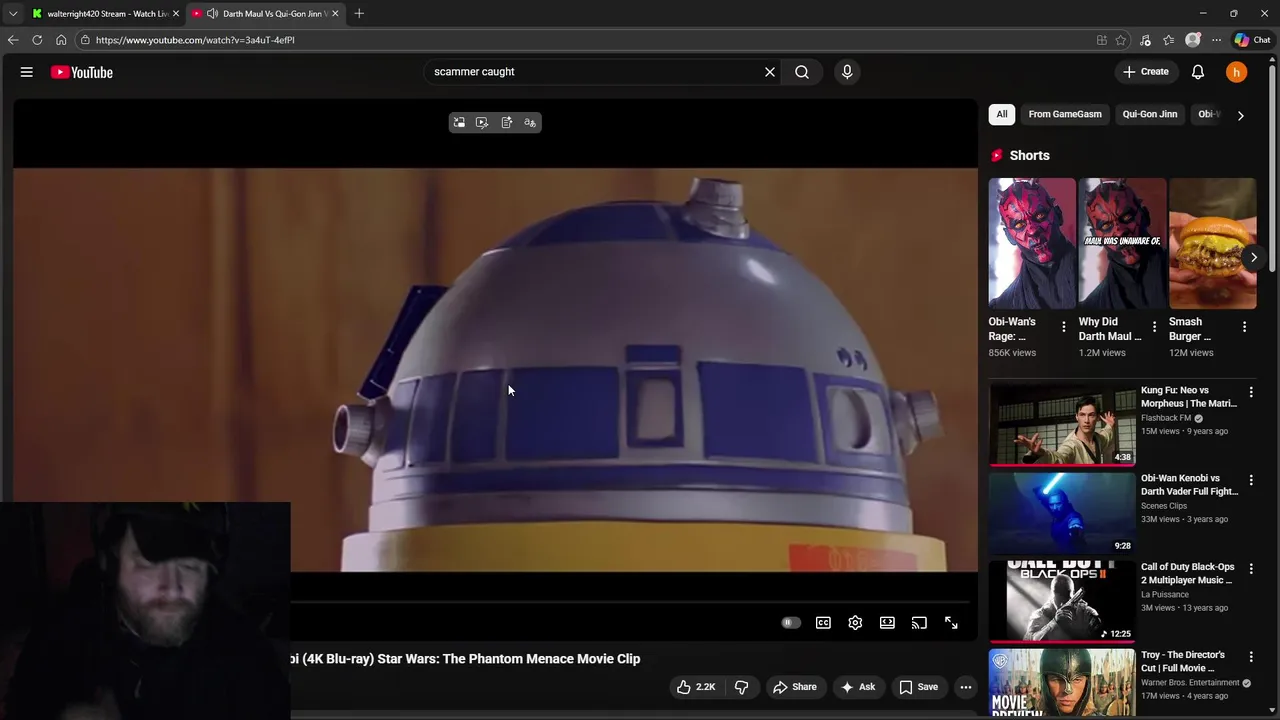The height and width of the screenshot is (720, 1280).
Task: Show more filter chips with the arrow
Action: [x=1241, y=115]
